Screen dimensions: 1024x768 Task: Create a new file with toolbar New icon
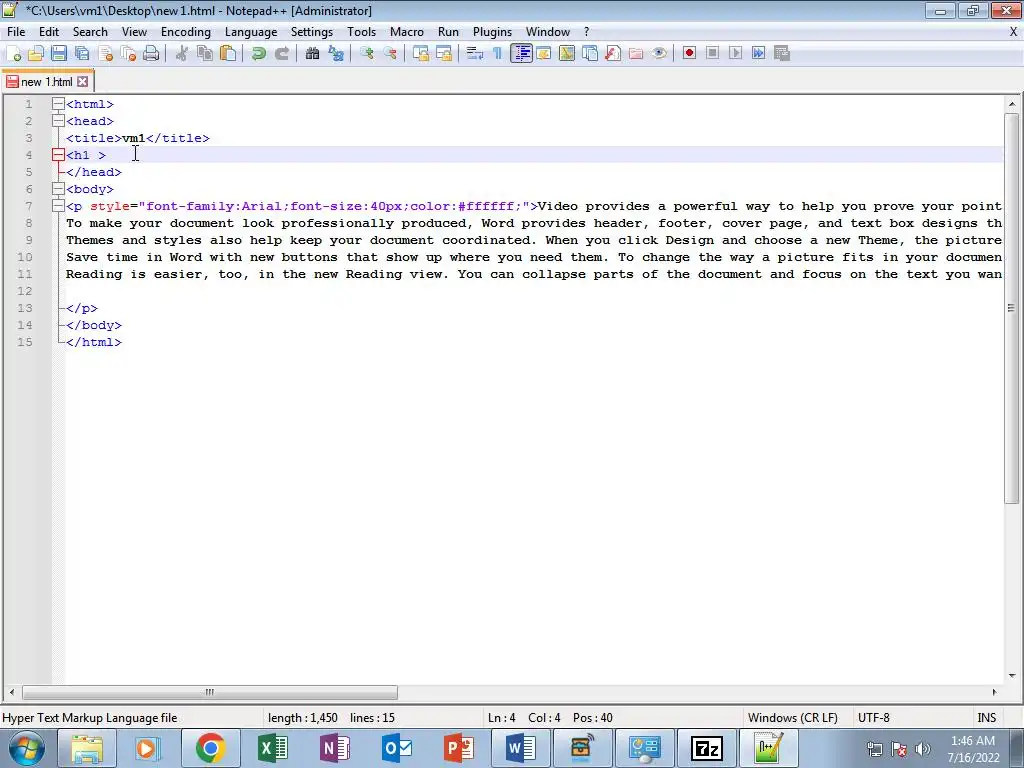click(13, 54)
